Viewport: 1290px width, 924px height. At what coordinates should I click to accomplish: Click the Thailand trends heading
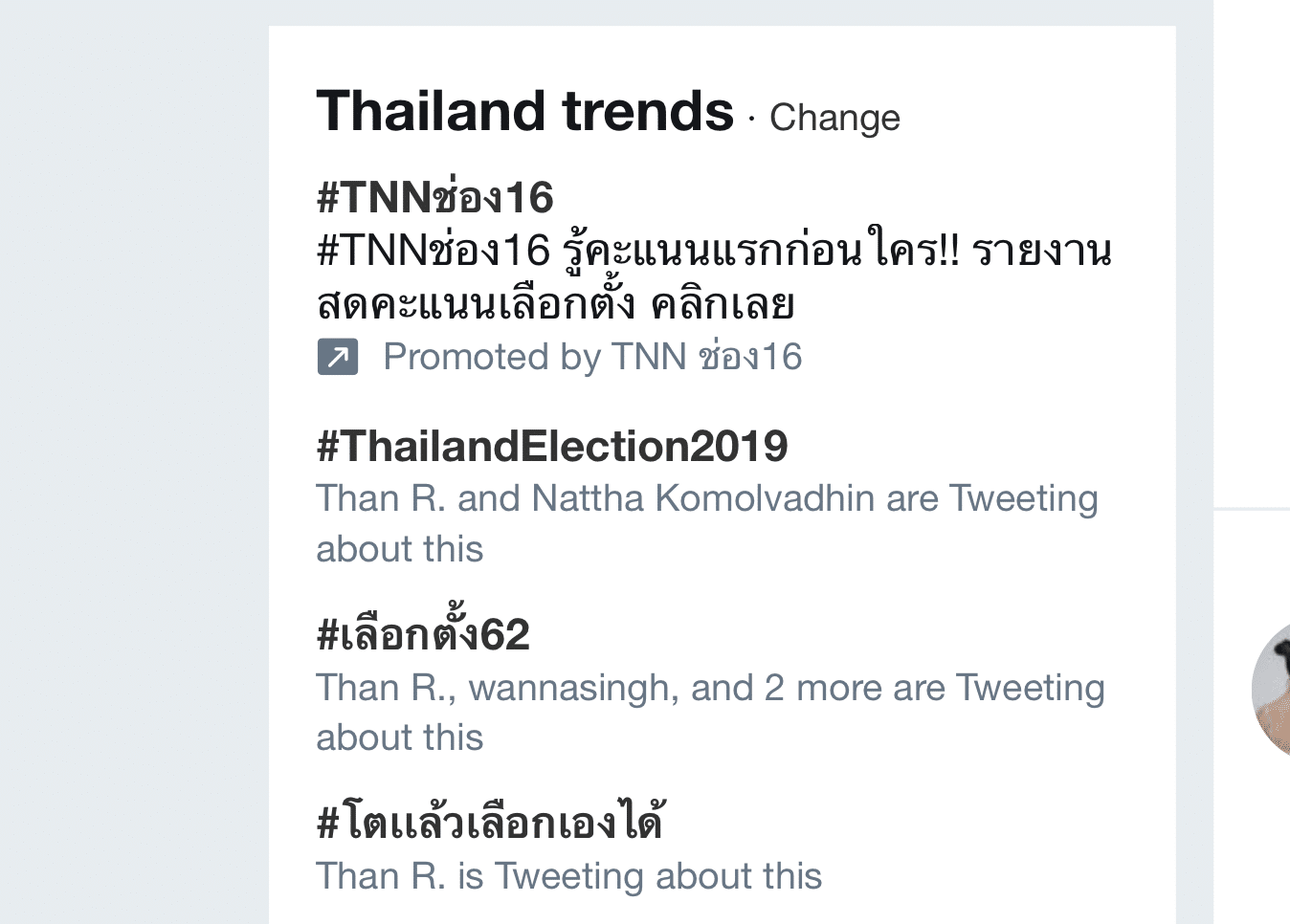[x=524, y=111]
